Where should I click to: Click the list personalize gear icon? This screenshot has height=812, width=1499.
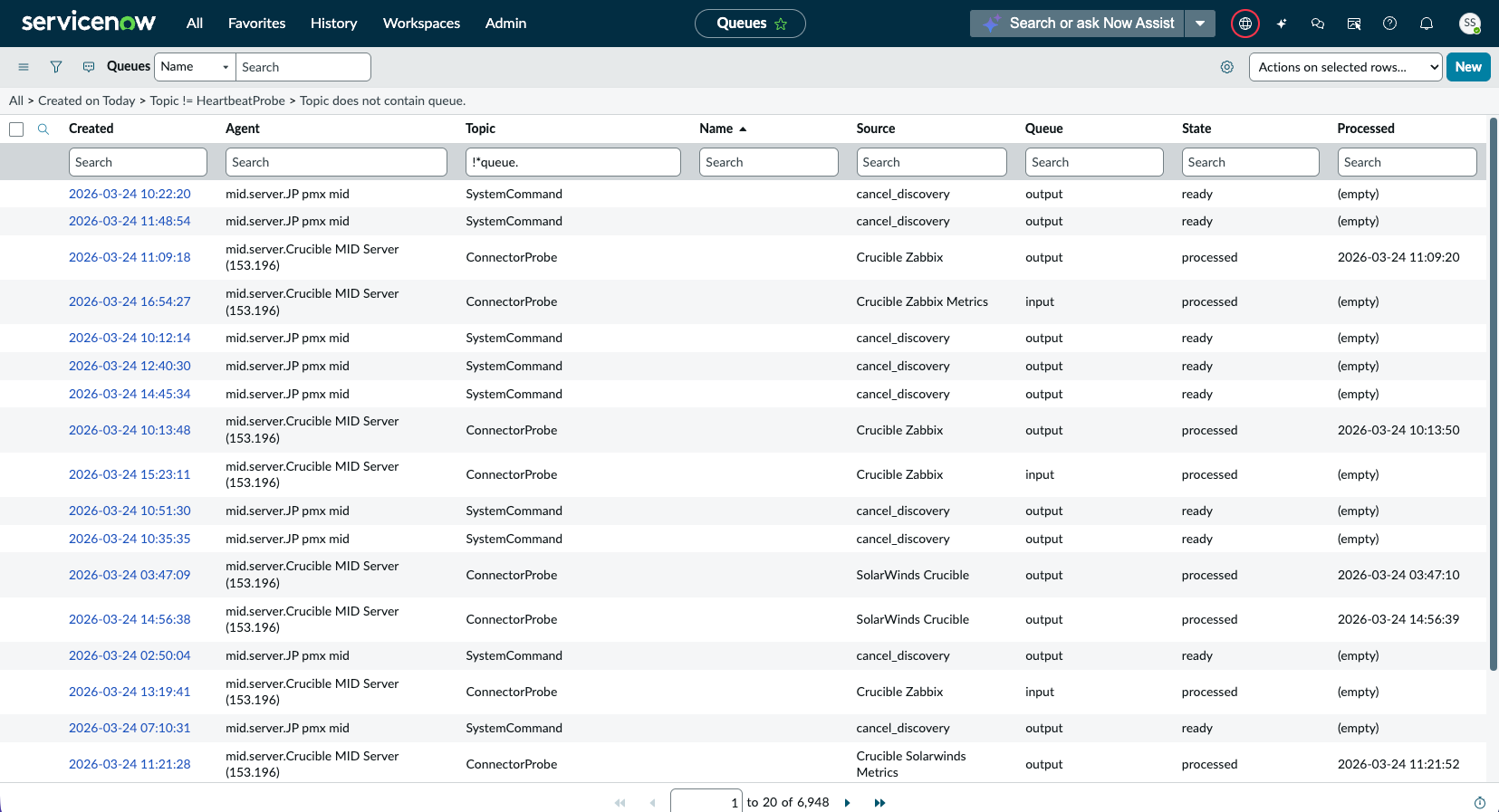1227,67
